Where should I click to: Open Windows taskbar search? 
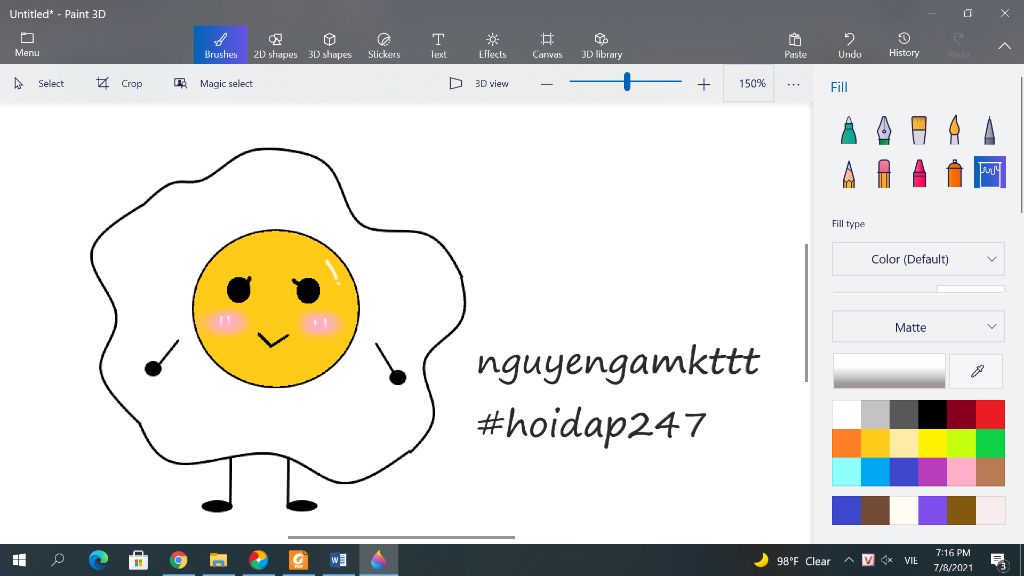coord(57,560)
